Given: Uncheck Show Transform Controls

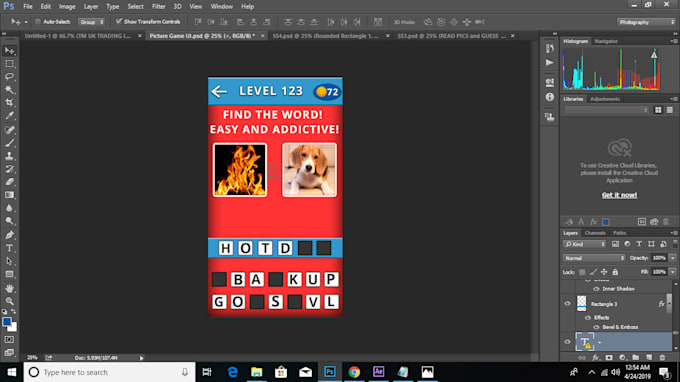Looking at the screenshot, I should coord(119,21).
